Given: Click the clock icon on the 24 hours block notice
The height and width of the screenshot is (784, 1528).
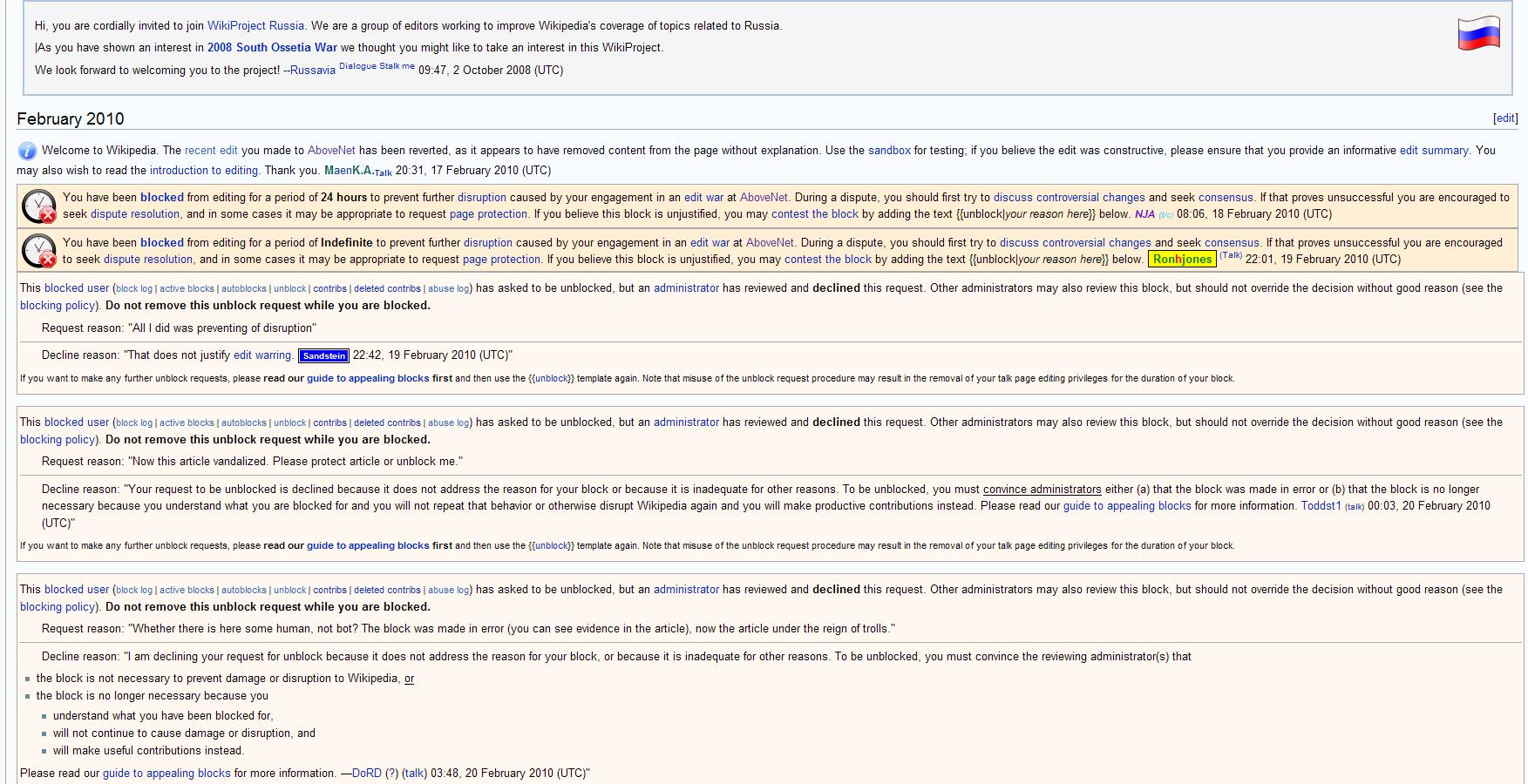Looking at the screenshot, I should pos(39,206).
